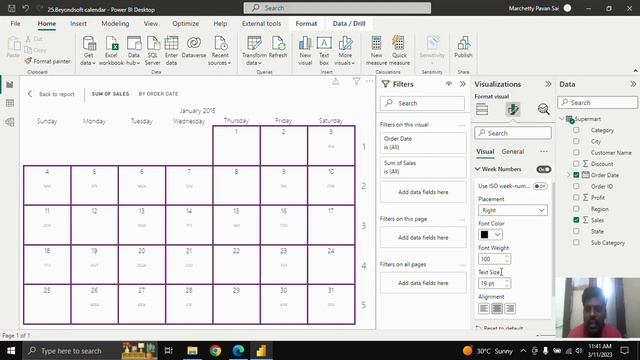Switch to General format tab
The height and width of the screenshot is (360, 640).
tap(513, 151)
